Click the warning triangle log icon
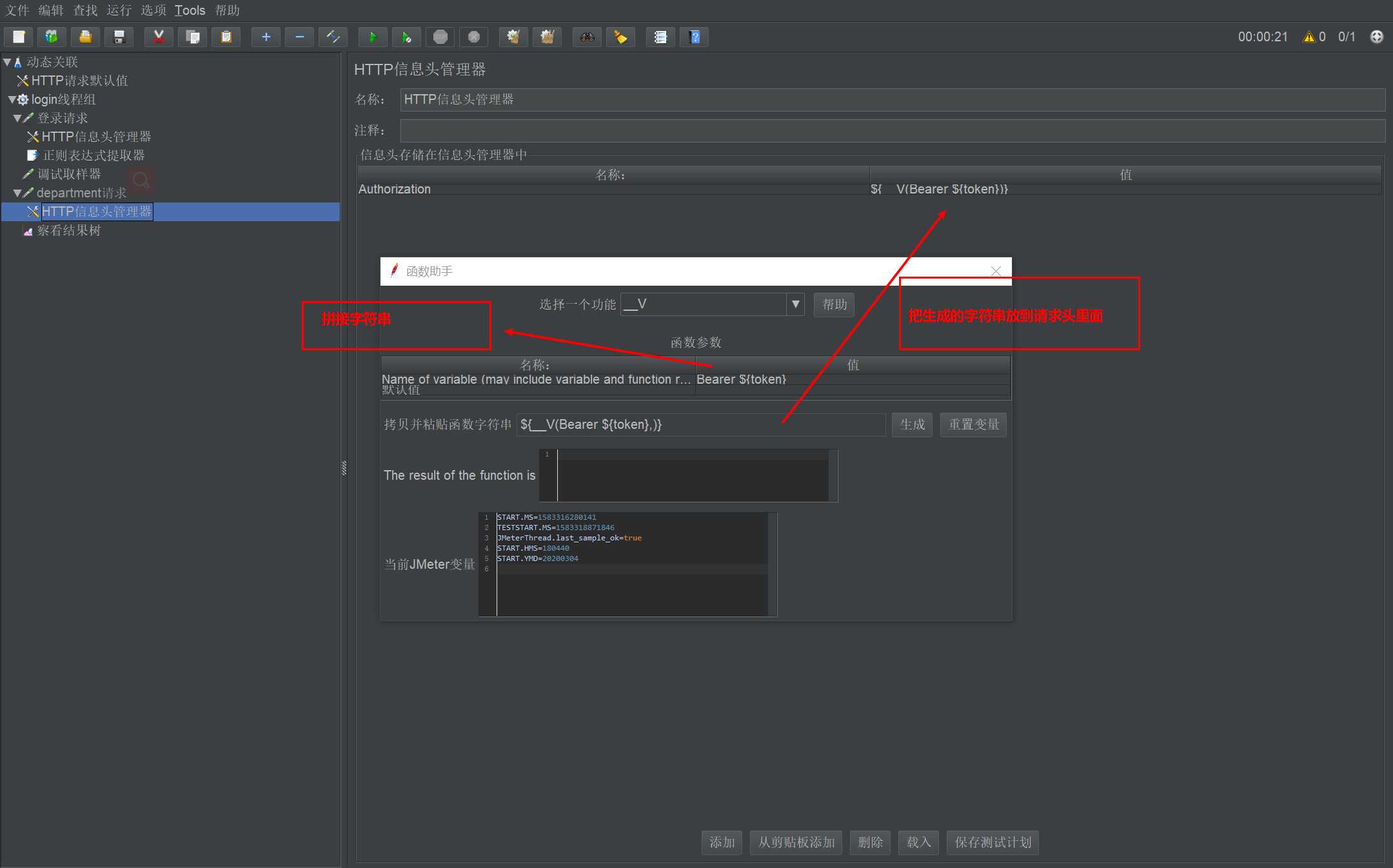 click(x=1309, y=37)
